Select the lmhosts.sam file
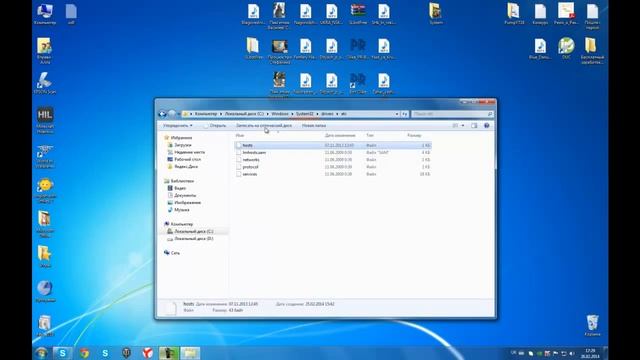 pyautogui.click(x=333, y=153)
